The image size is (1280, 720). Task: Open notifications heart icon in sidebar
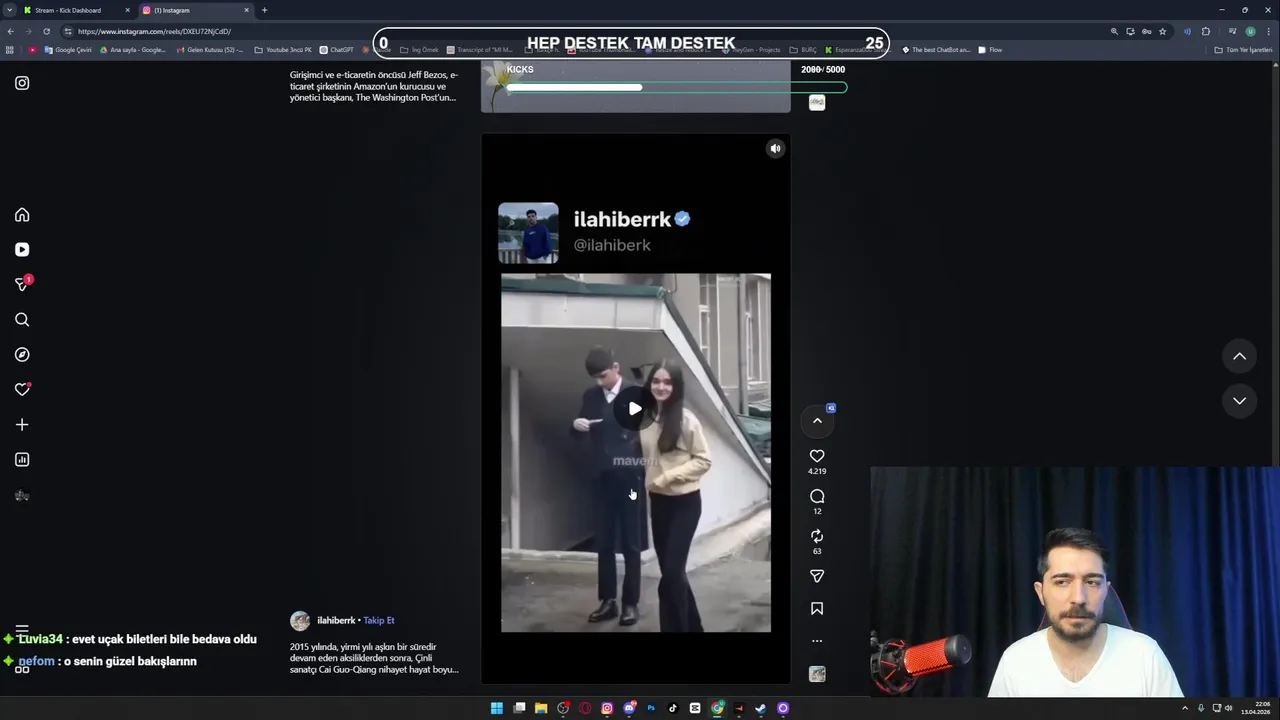(22, 390)
